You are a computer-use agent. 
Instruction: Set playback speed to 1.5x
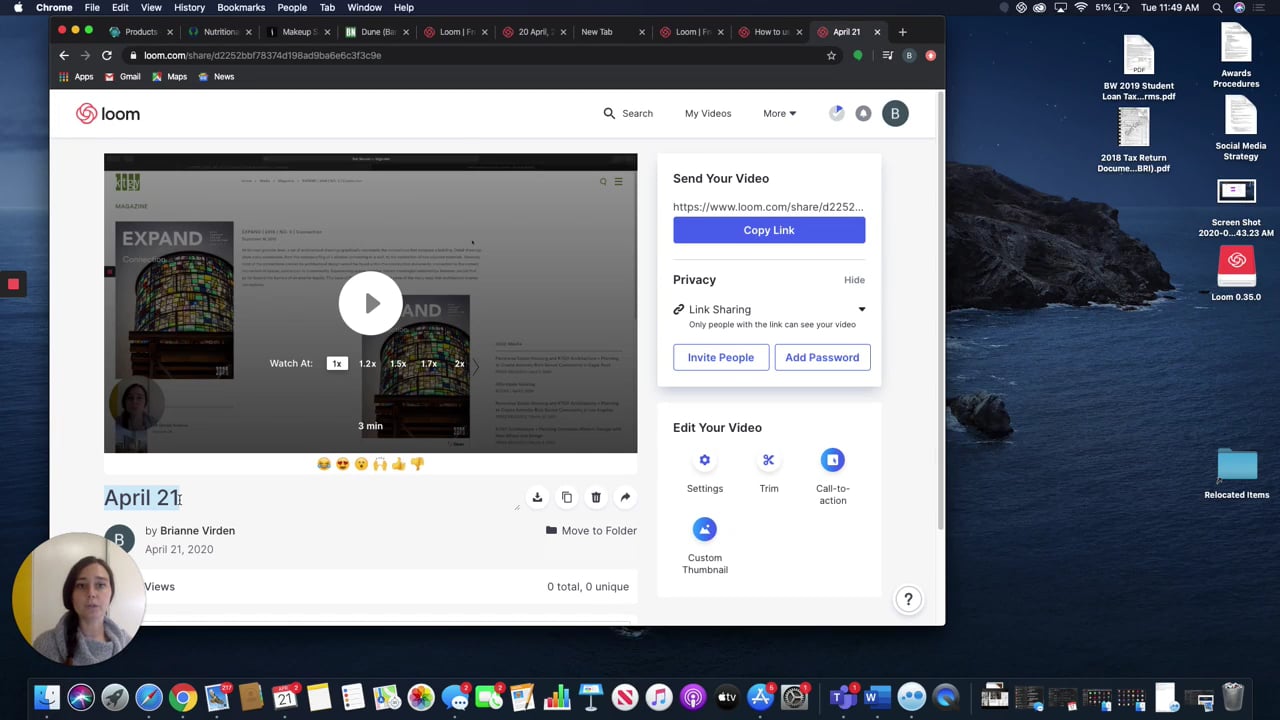pyautogui.click(x=398, y=364)
